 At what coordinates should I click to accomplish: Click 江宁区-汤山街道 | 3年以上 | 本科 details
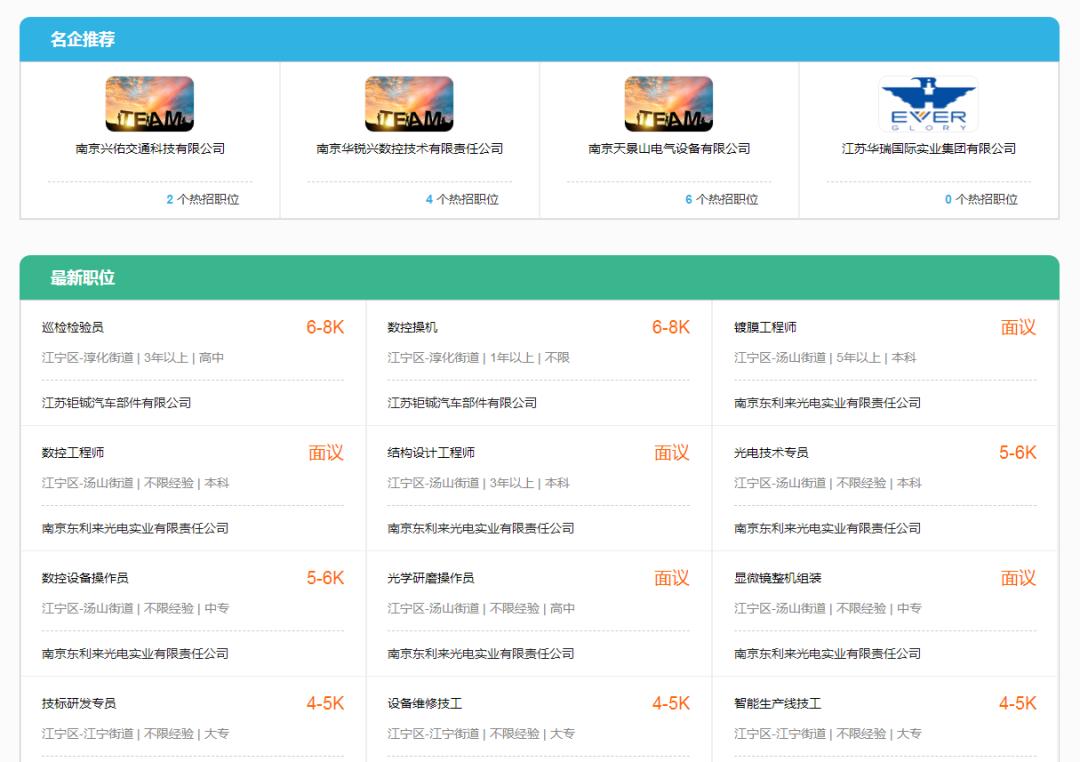click(479, 483)
